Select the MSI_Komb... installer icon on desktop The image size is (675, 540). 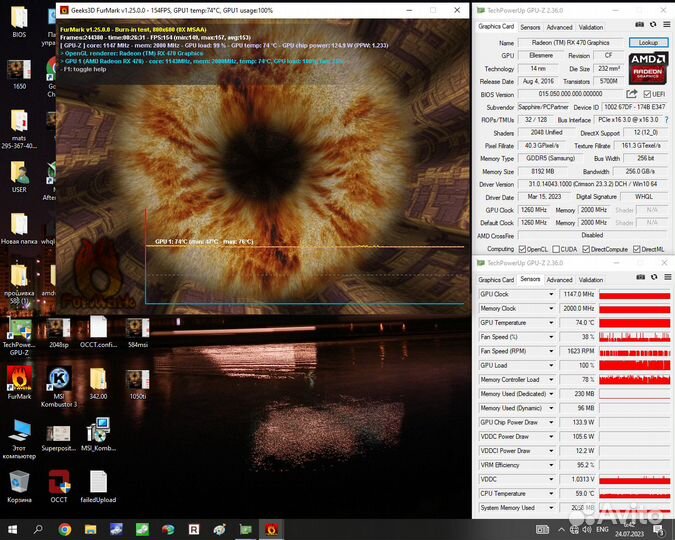[98, 434]
